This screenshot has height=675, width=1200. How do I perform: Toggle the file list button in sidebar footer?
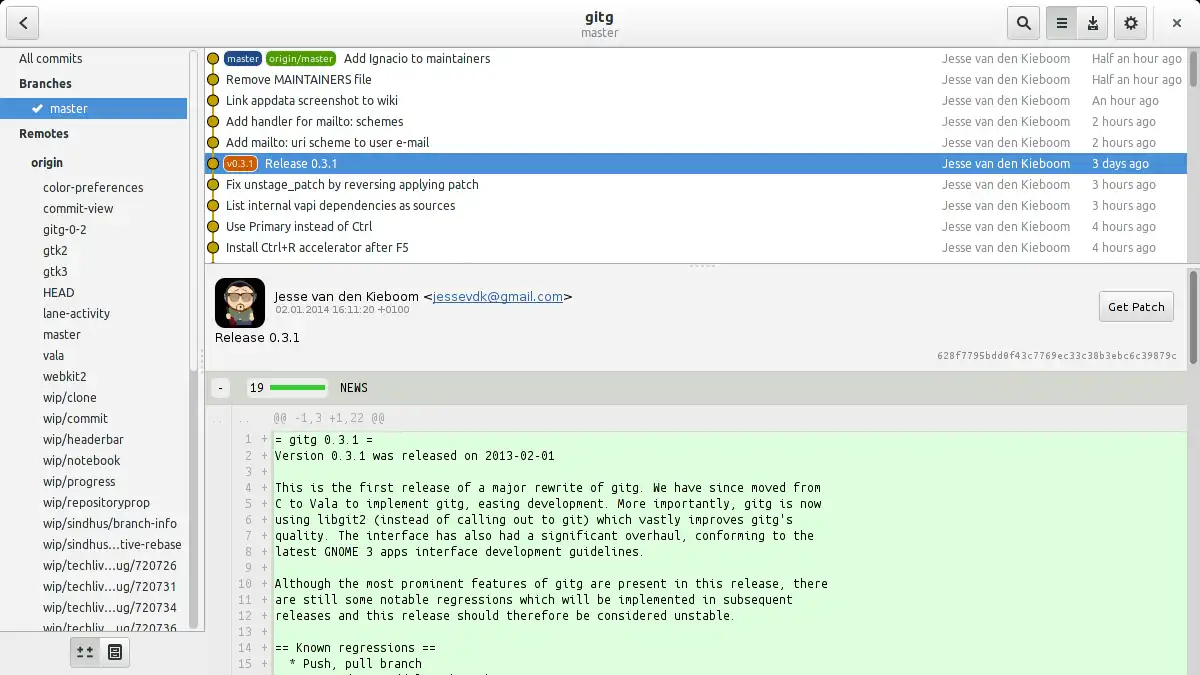pos(115,652)
